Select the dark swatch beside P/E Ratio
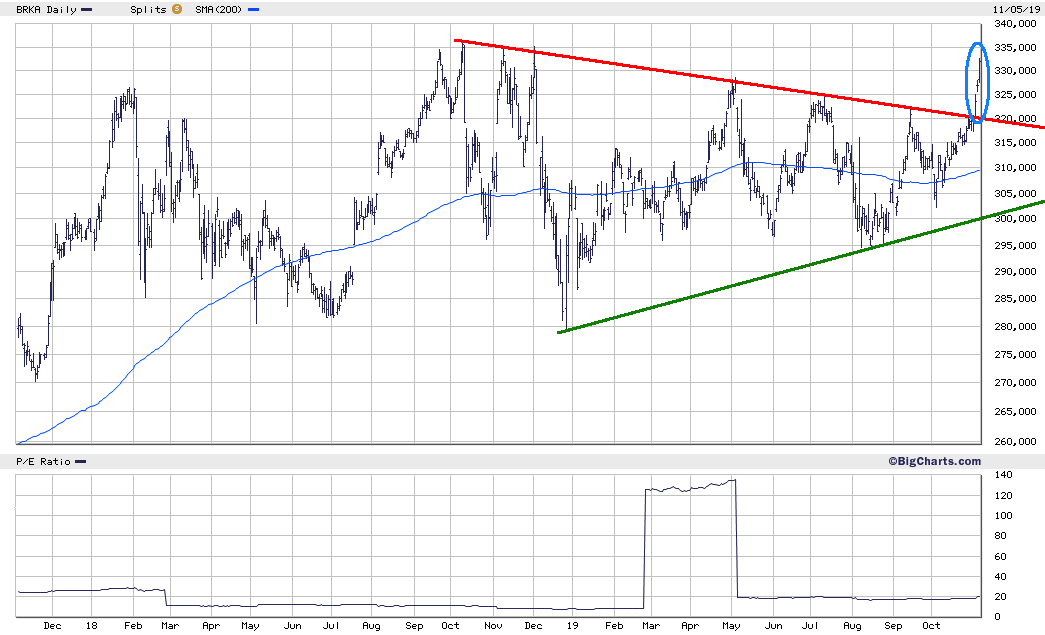The height and width of the screenshot is (635, 1045). [81, 462]
